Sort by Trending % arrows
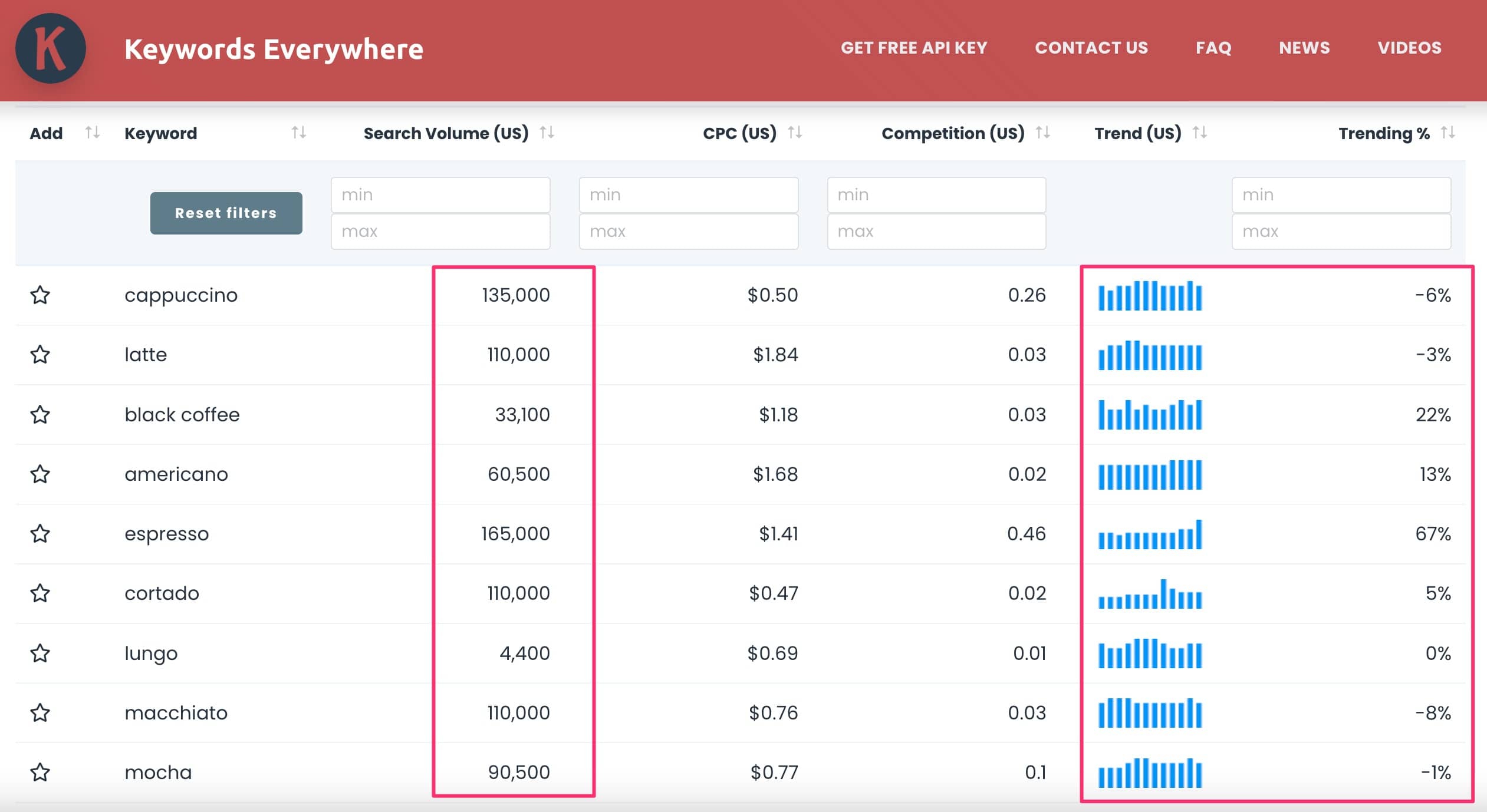Viewport: 1487px width, 812px height. (x=1447, y=133)
